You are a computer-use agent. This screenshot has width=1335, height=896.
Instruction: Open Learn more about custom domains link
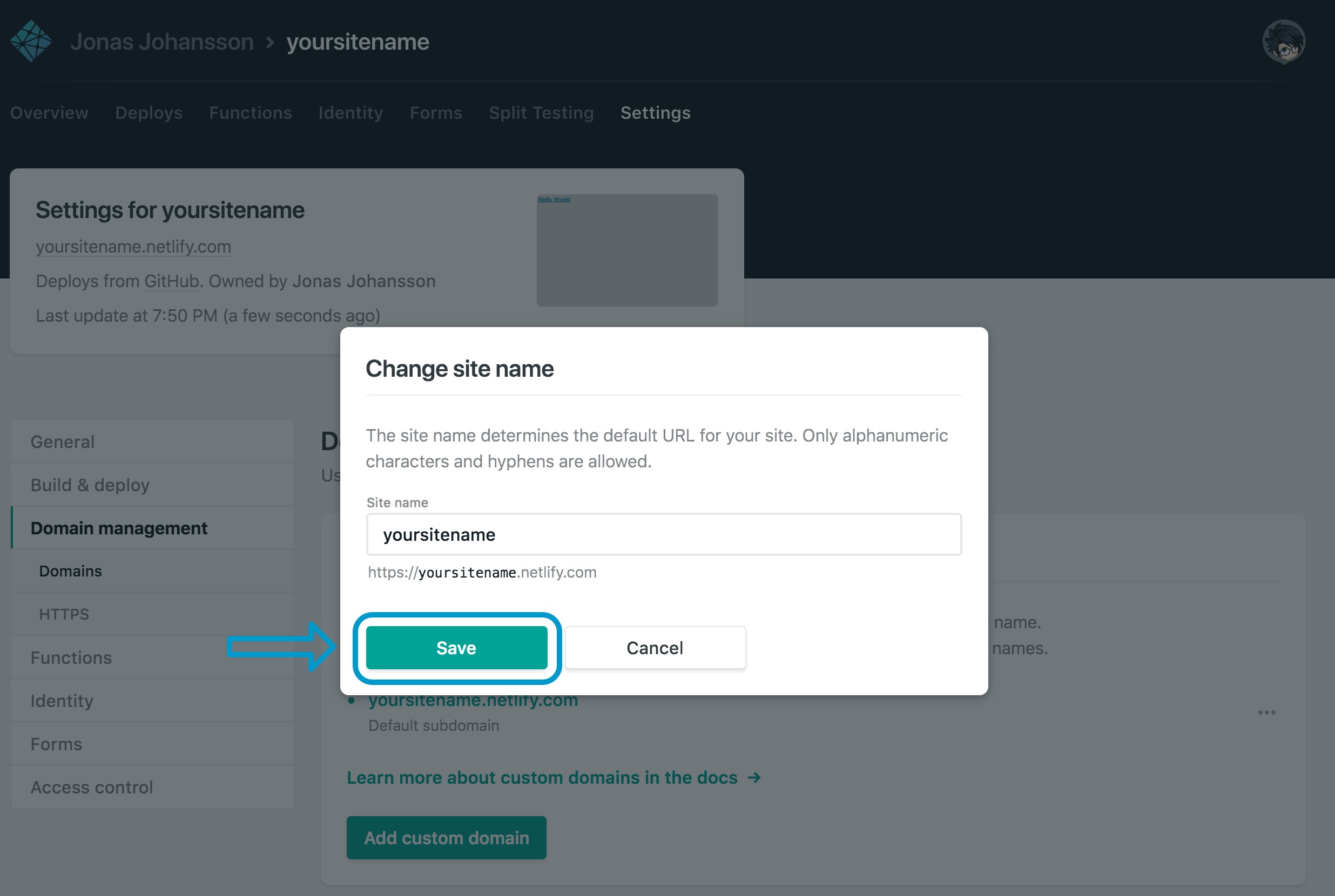click(554, 778)
